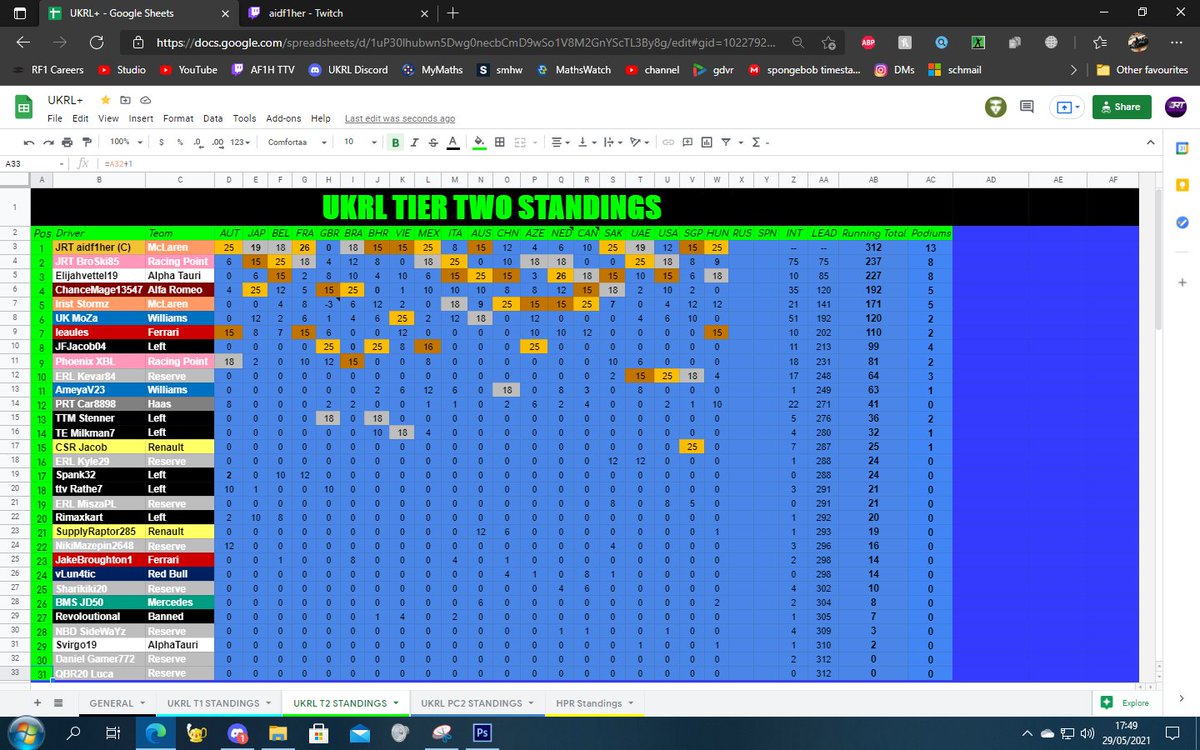1200x750 pixels.
Task: Add a new sheet with the plus button
Action: click(x=38, y=703)
